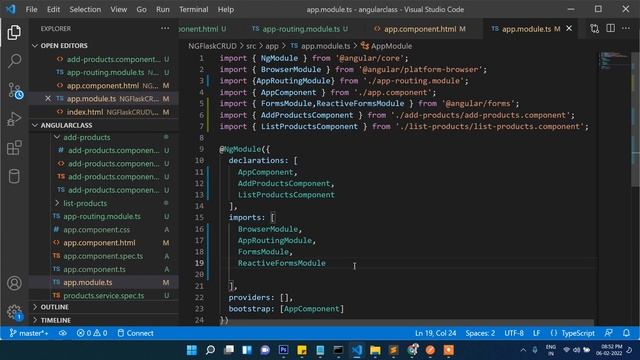640x360 pixels.
Task: Open the Go menu
Action: point(141,9)
